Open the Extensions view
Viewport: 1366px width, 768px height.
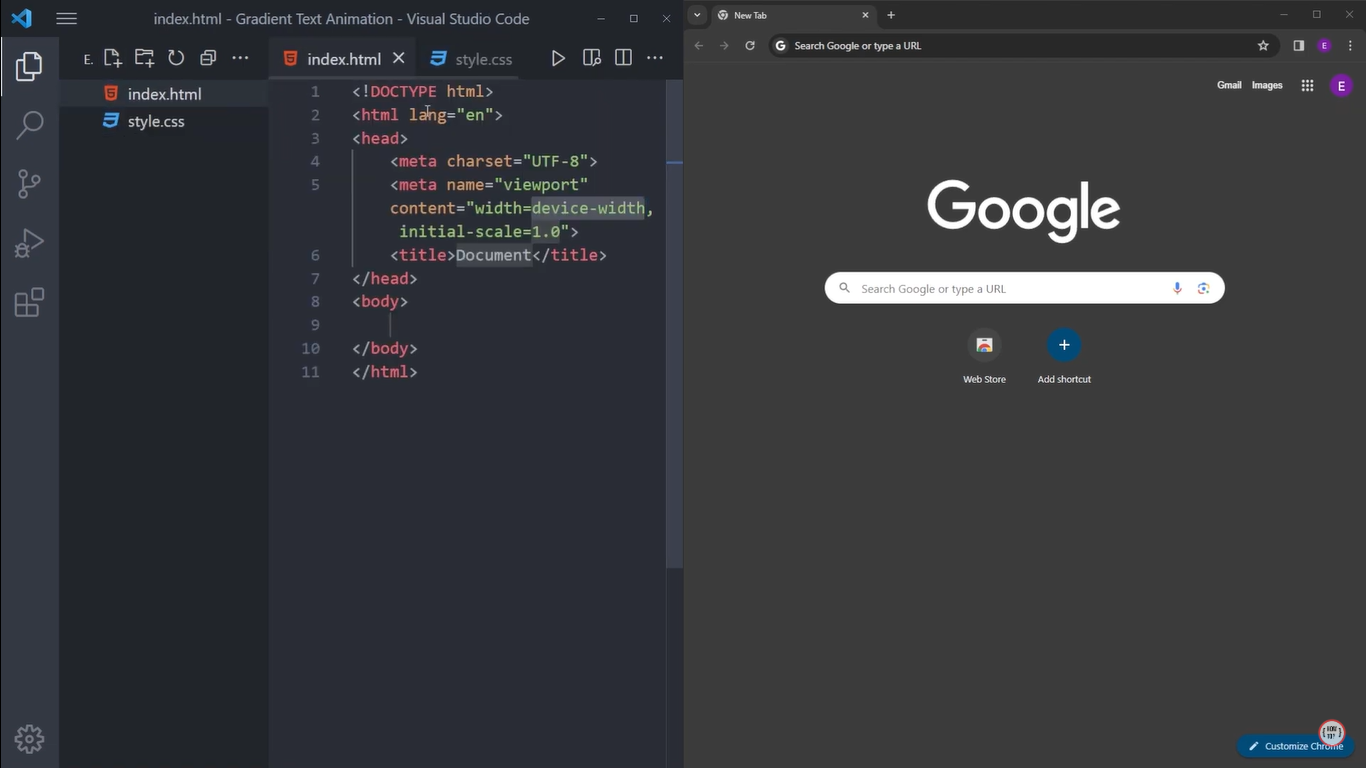point(29,302)
